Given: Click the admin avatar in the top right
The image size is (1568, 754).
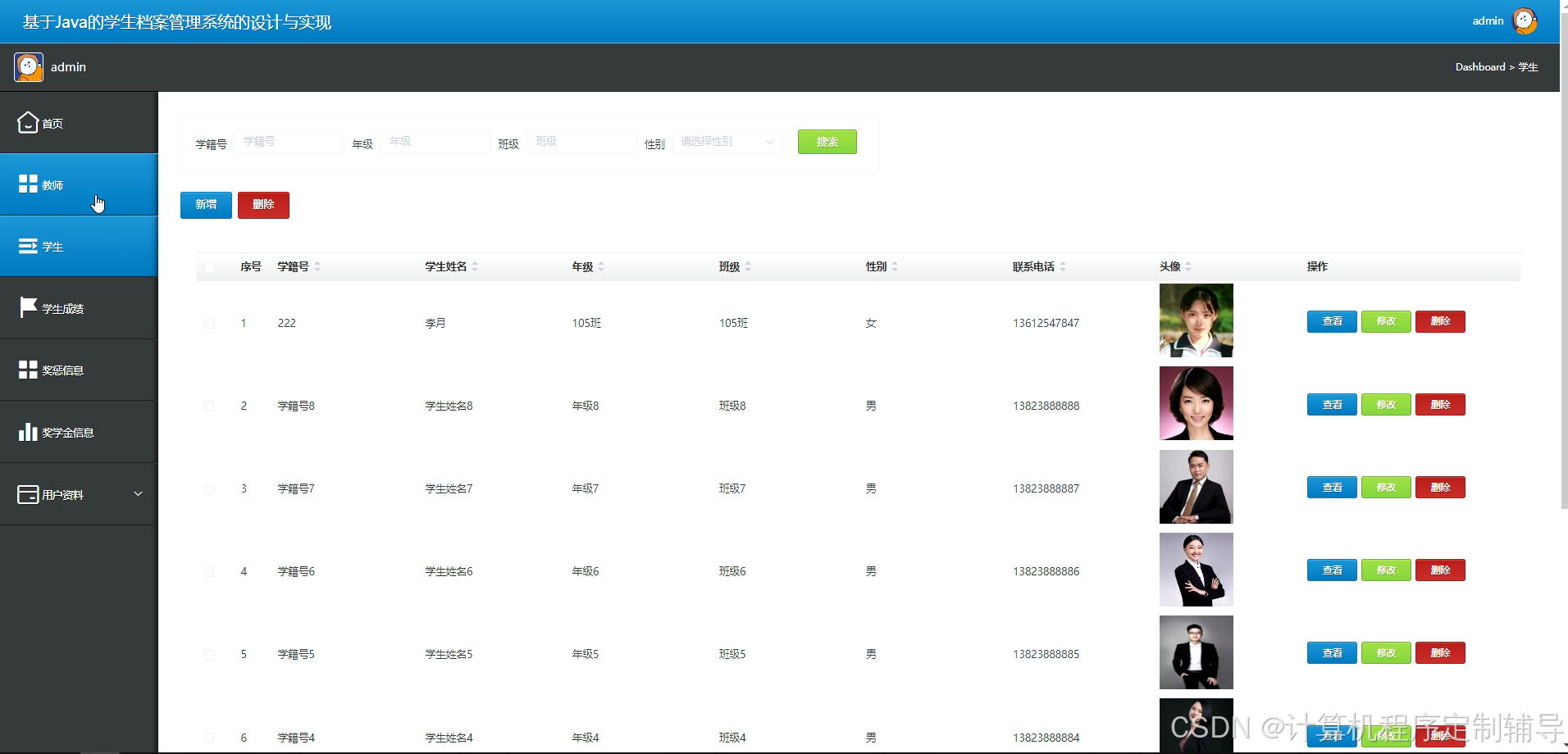Looking at the screenshot, I should click(x=1525, y=21).
